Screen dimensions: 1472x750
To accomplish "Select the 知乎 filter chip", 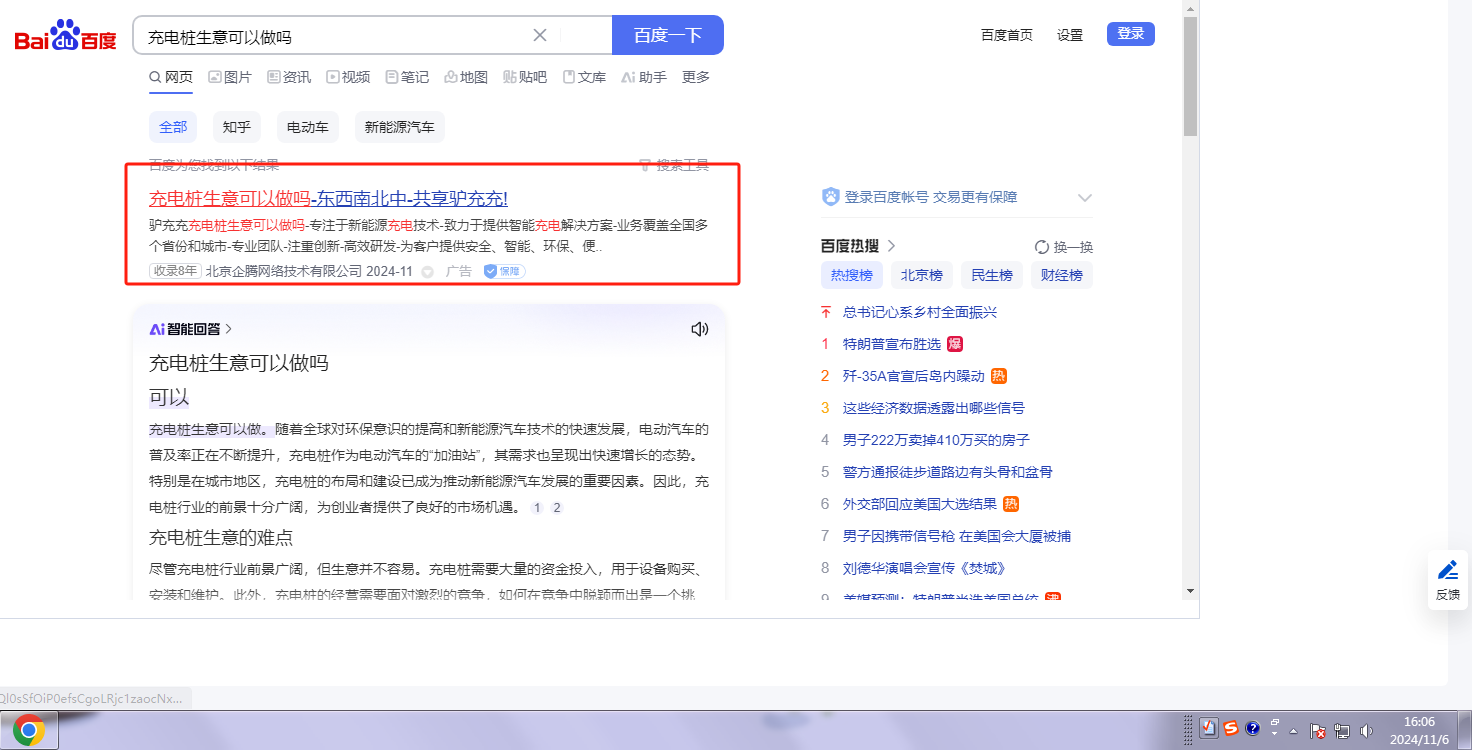I will [237, 127].
